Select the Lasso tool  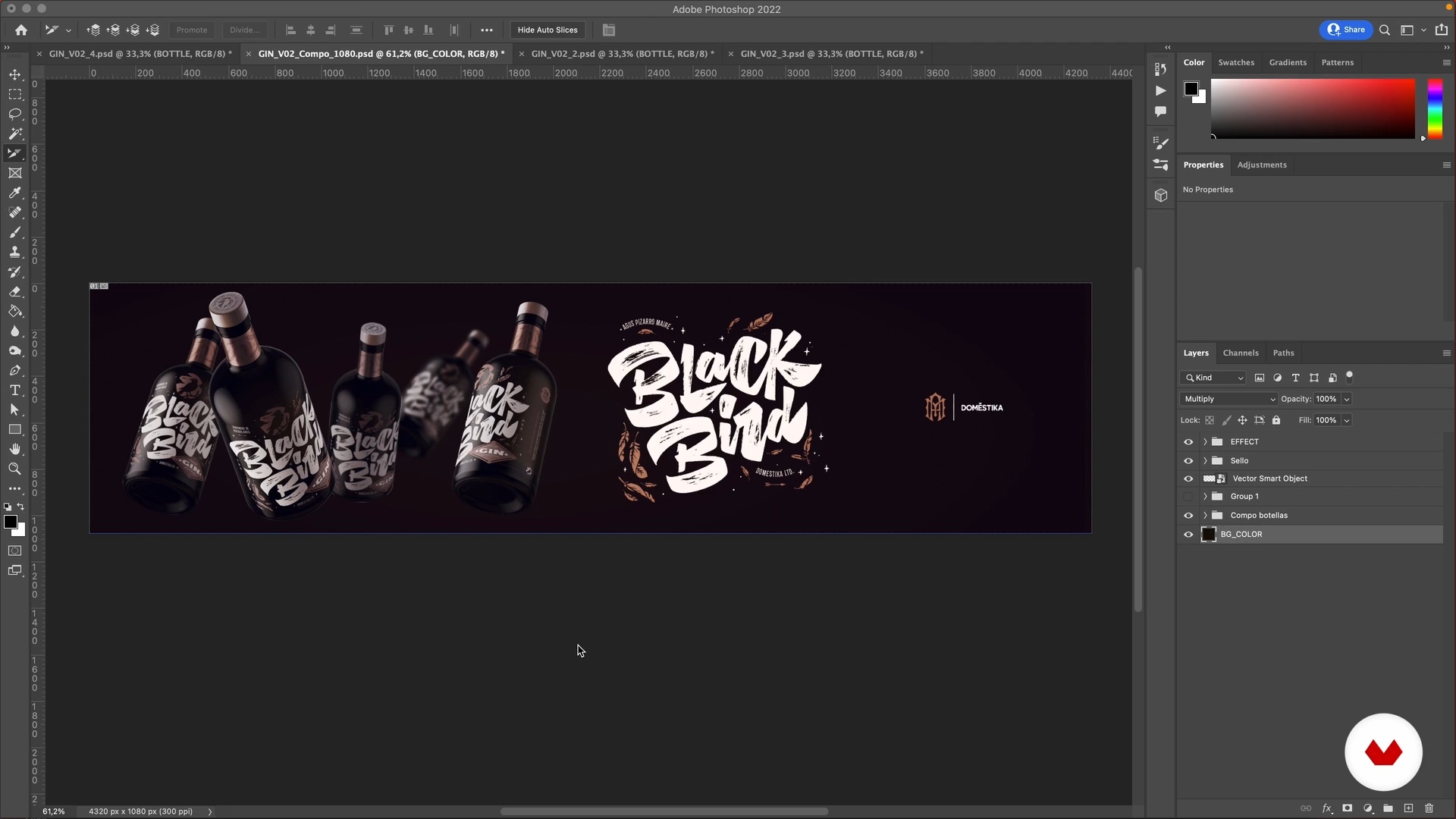(x=14, y=114)
